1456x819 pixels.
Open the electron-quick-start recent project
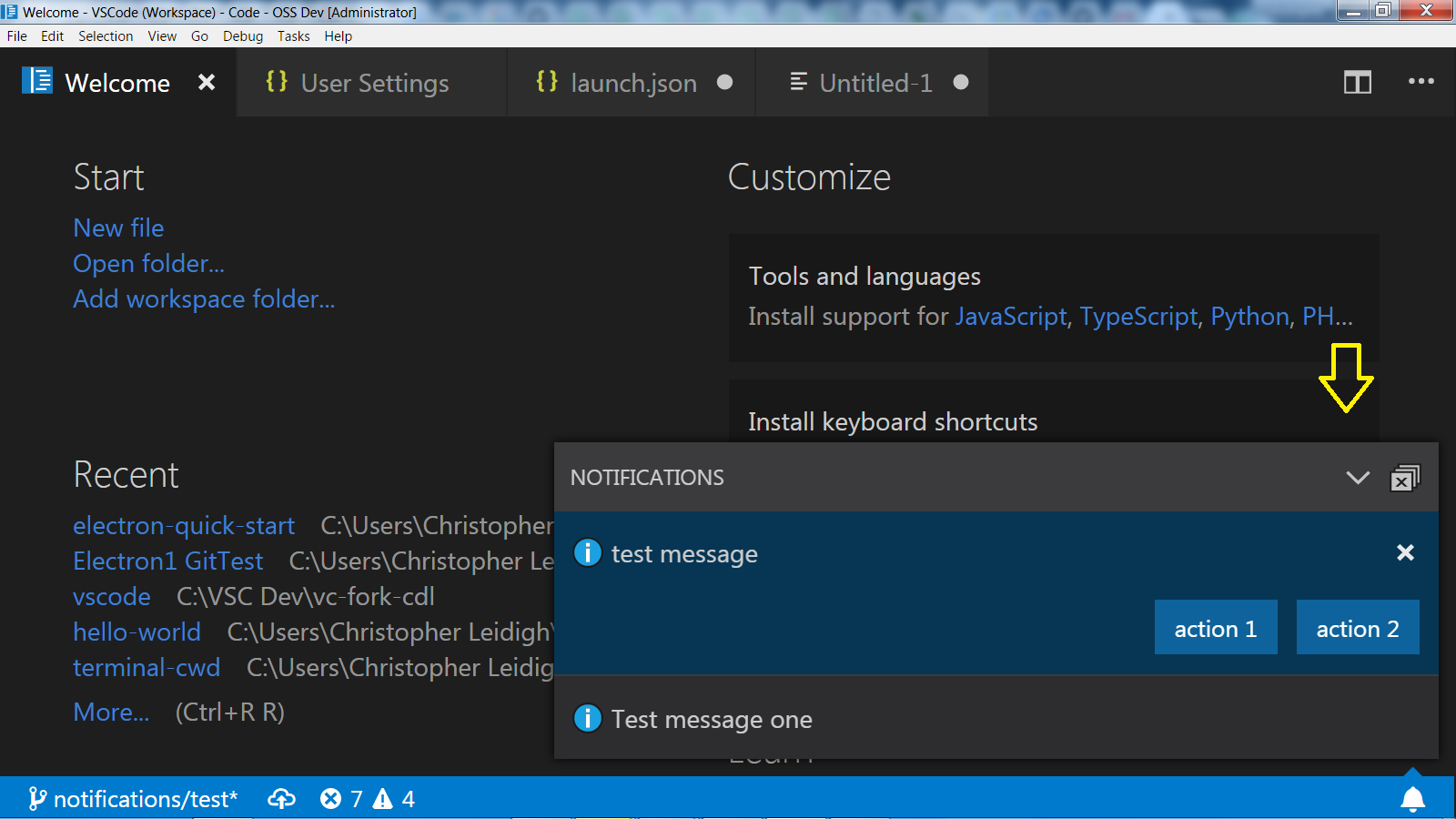[x=183, y=526]
